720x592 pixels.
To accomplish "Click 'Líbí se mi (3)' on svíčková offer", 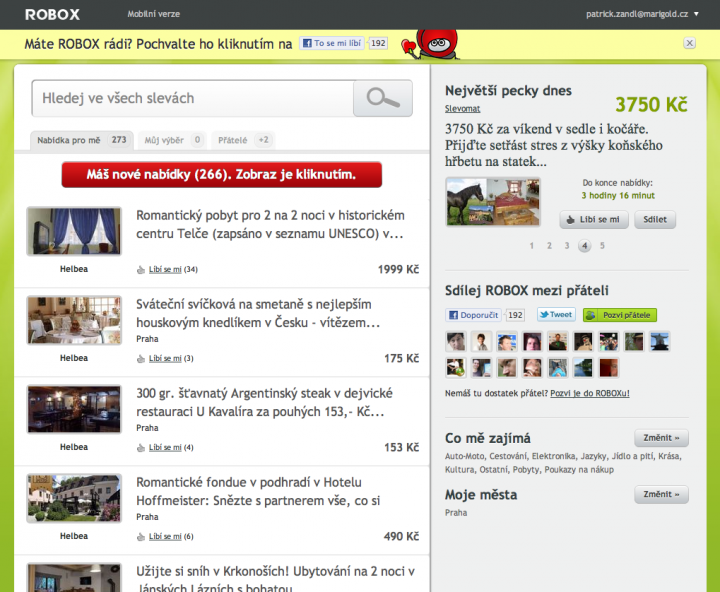I will (x=171, y=359).
